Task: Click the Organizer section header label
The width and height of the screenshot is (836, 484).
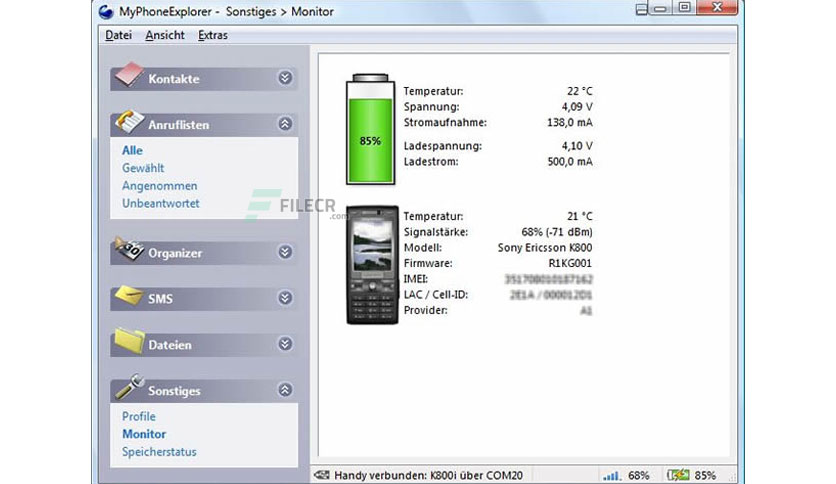Action: 175,253
